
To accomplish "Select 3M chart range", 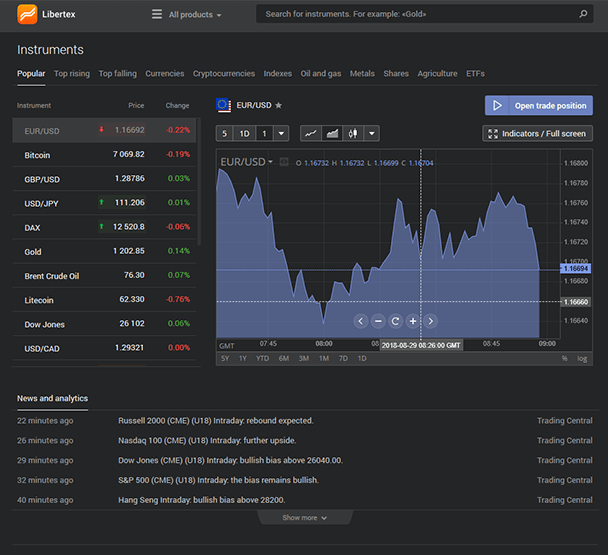I will pyautogui.click(x=304, y=358).
